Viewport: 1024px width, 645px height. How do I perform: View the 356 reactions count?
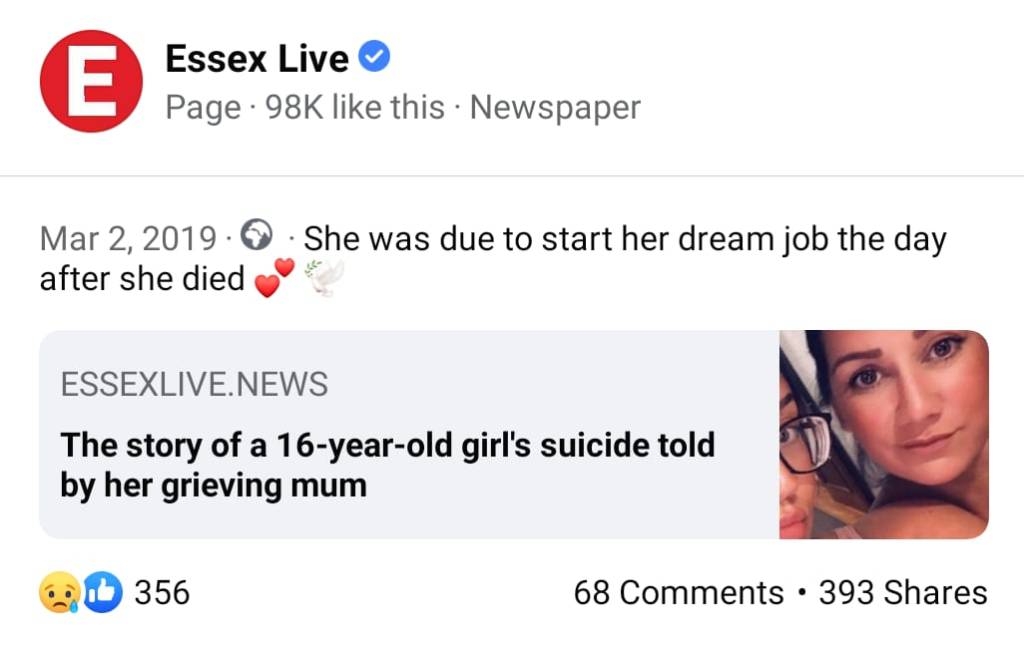point(162,593)
